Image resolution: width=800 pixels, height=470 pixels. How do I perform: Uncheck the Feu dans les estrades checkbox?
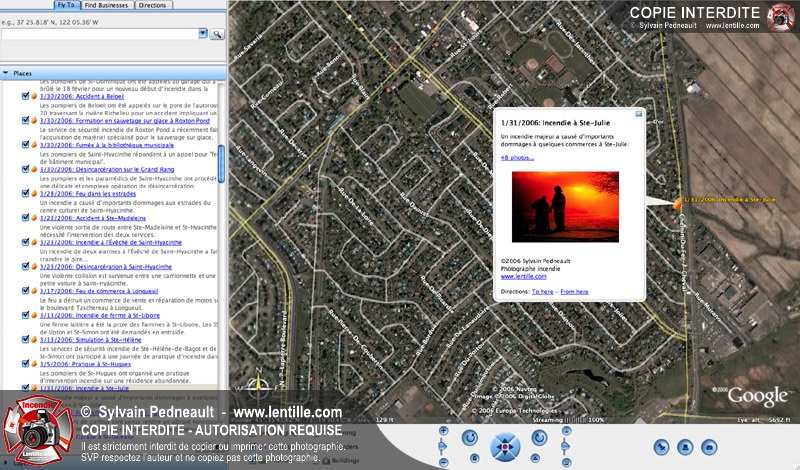pyautogui.click(x=25, y=193)
